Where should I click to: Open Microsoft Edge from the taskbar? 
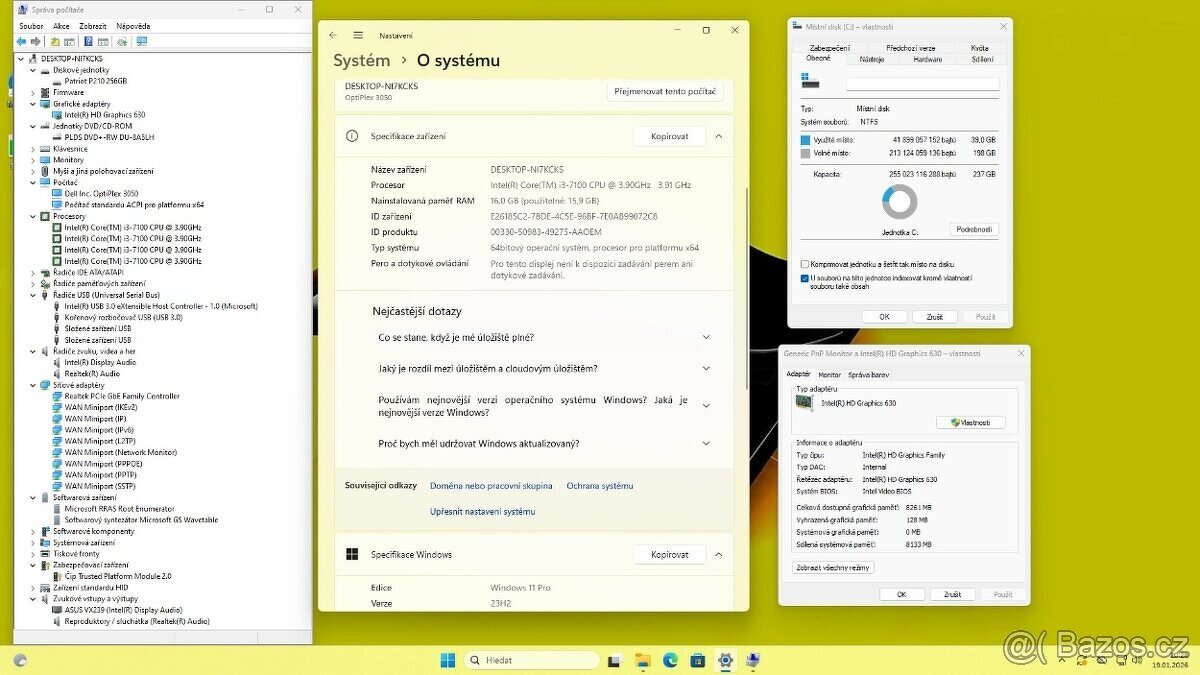coord(670,661)
